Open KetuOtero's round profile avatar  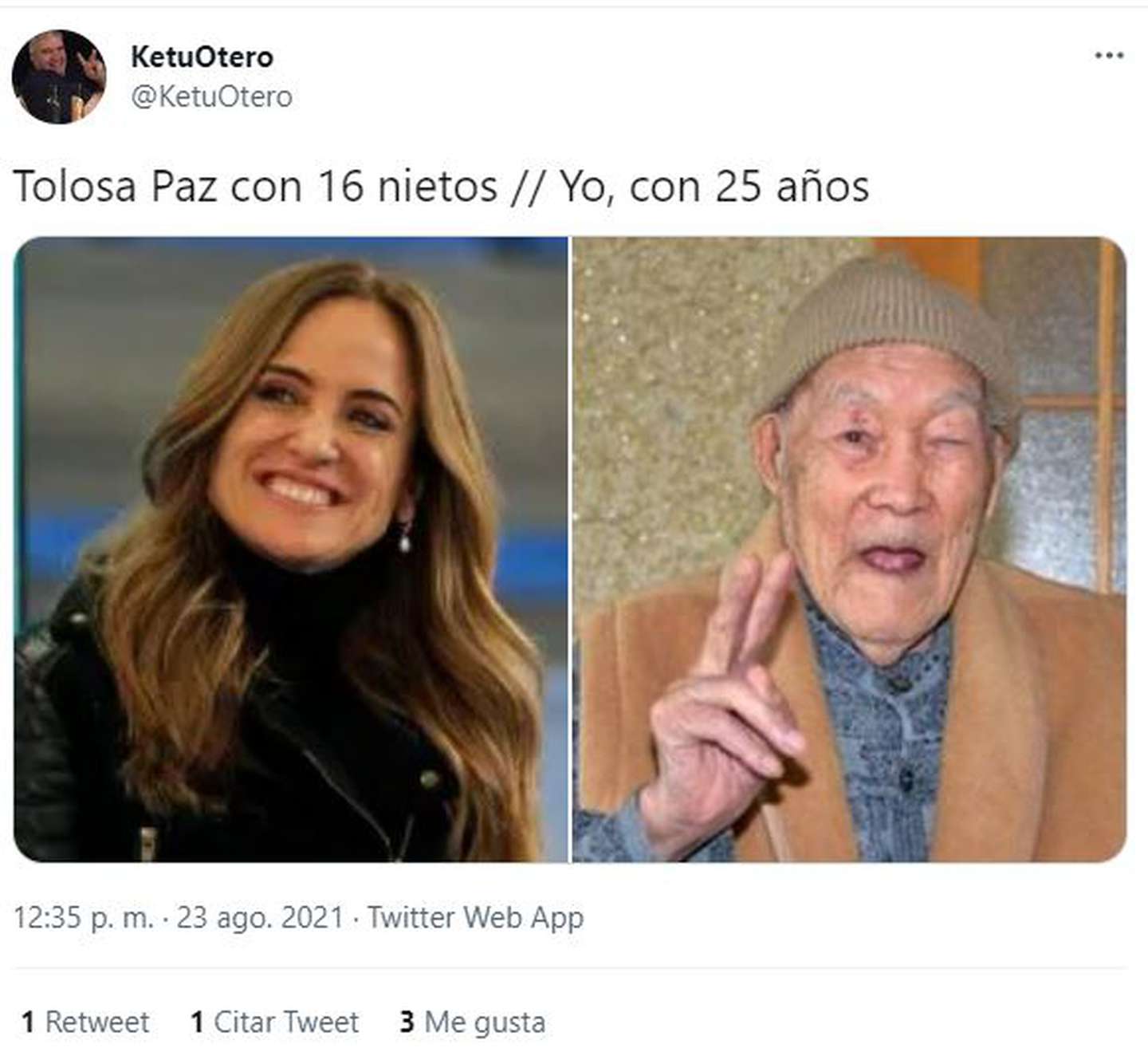pos(59,77)
